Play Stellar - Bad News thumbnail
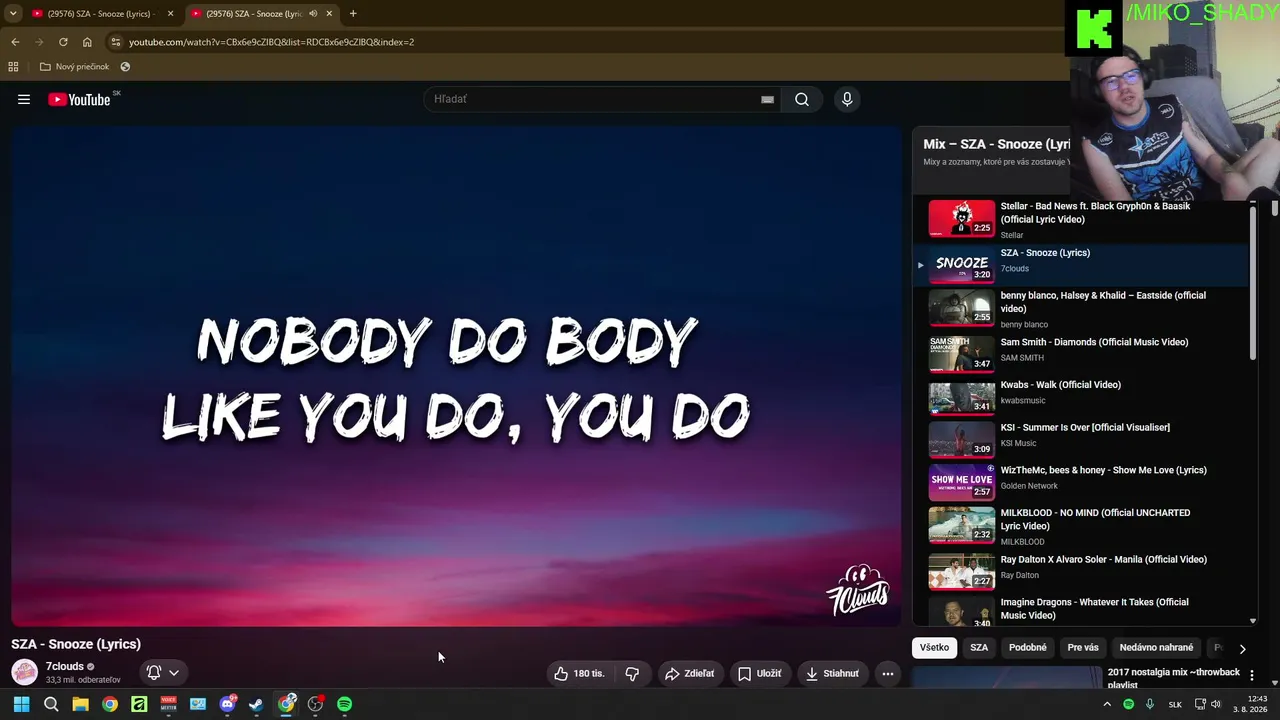 (962, 219)
